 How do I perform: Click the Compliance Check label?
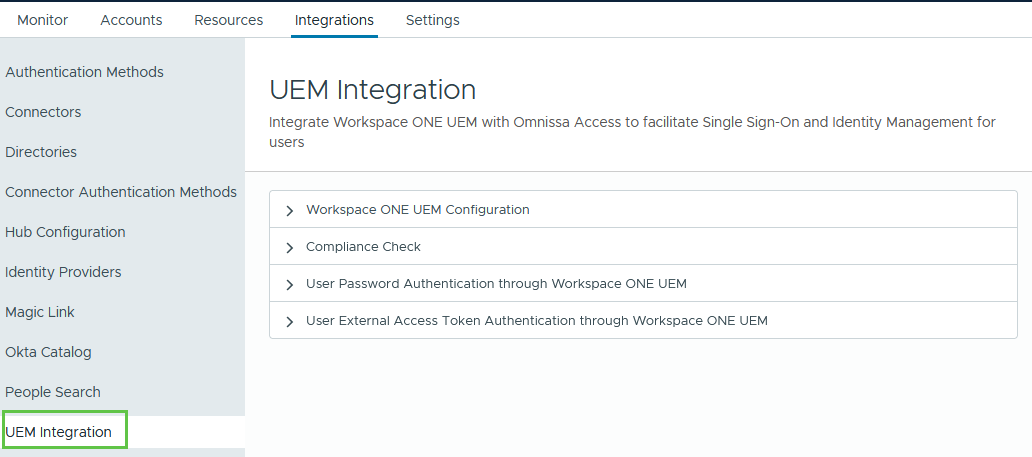point(363,246)
